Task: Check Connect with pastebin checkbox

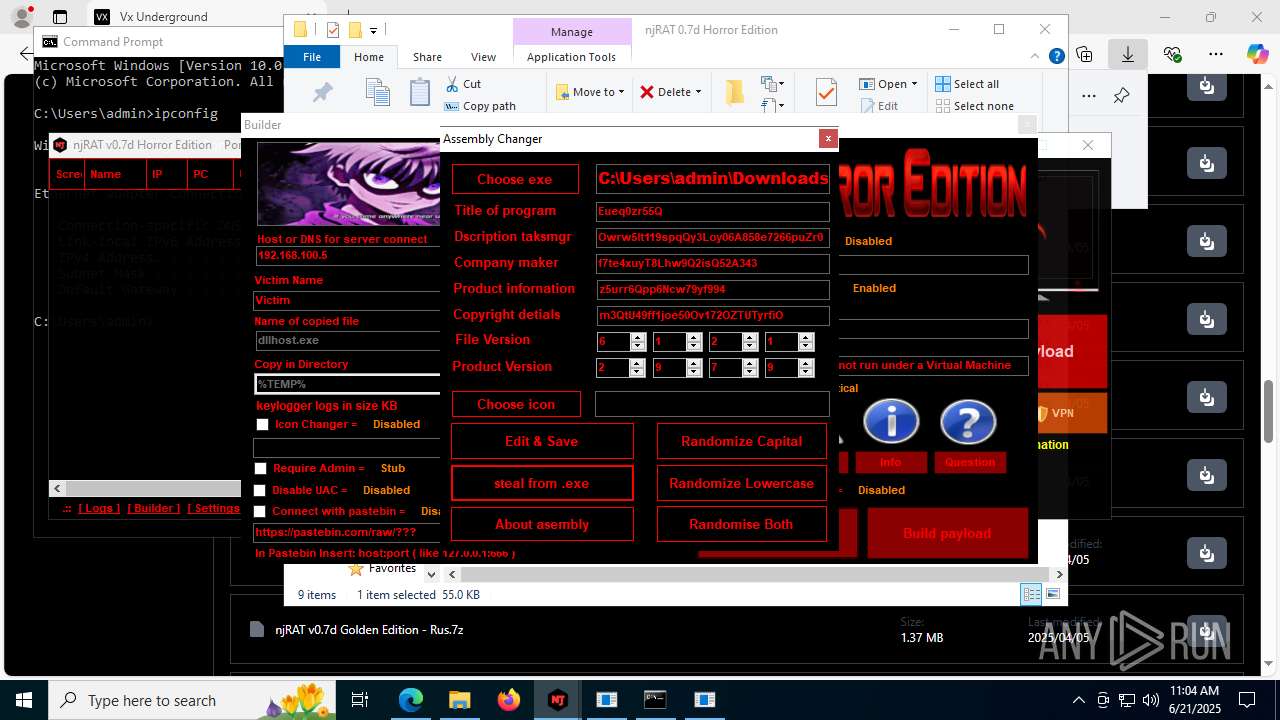Action: pyautogui.click(x=261, y=512)
